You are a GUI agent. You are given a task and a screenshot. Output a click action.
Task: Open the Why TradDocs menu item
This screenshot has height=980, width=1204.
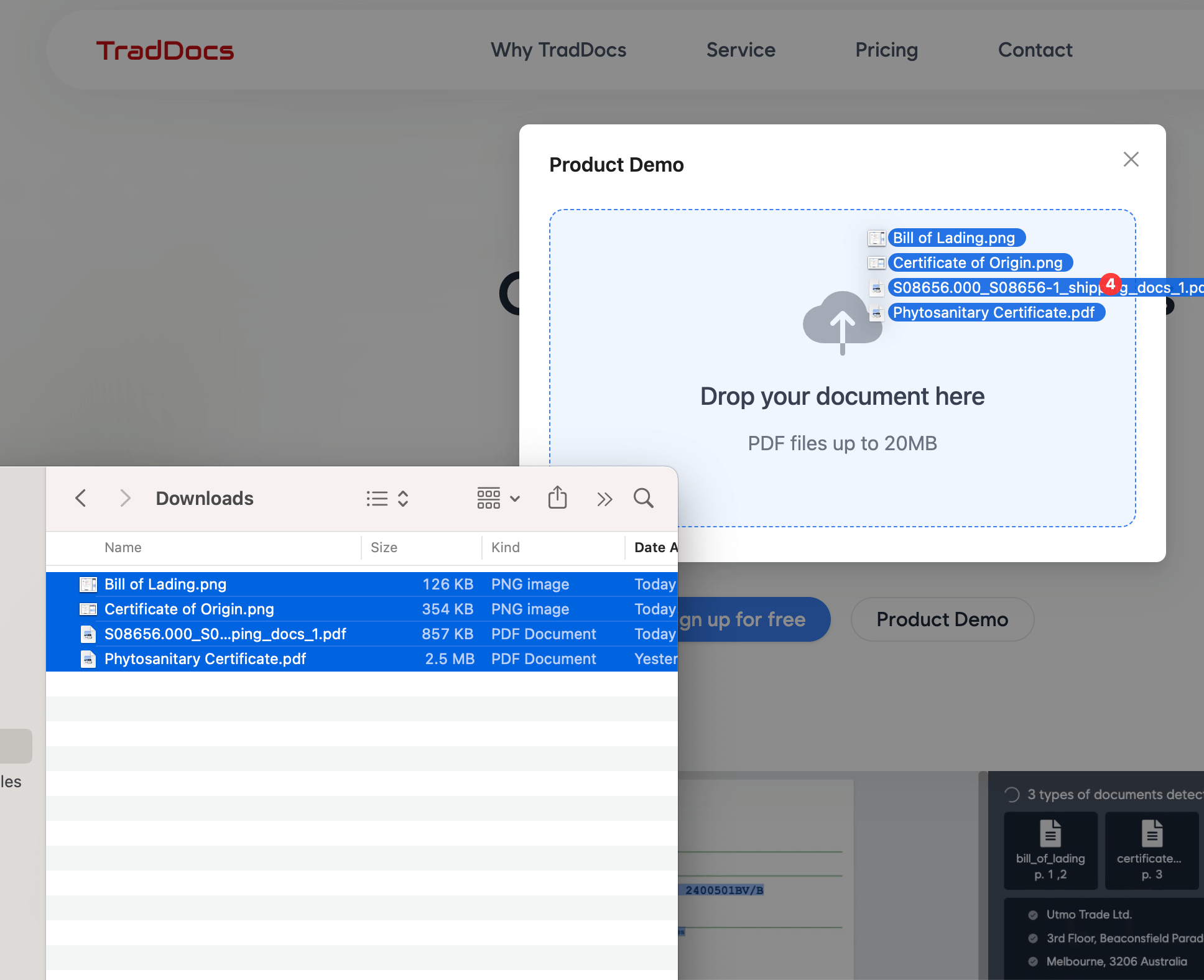[558, 50]
